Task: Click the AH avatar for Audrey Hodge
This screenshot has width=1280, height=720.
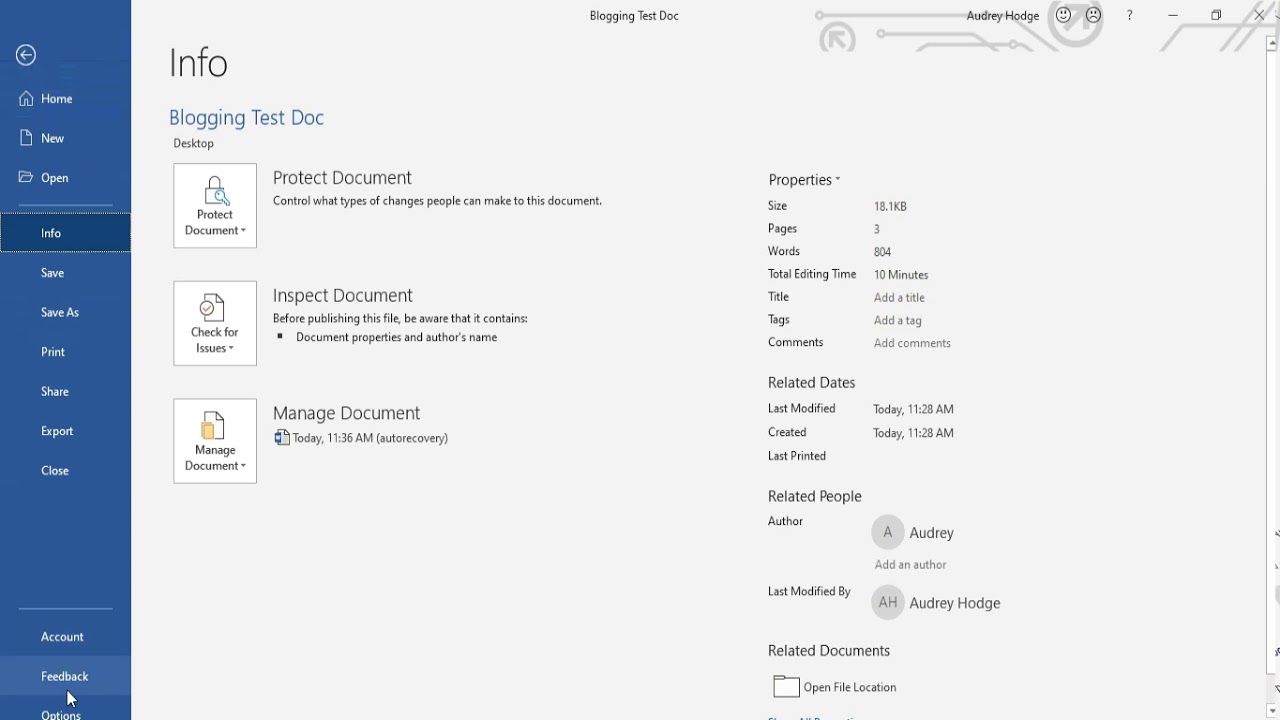Action: (887, 603)
